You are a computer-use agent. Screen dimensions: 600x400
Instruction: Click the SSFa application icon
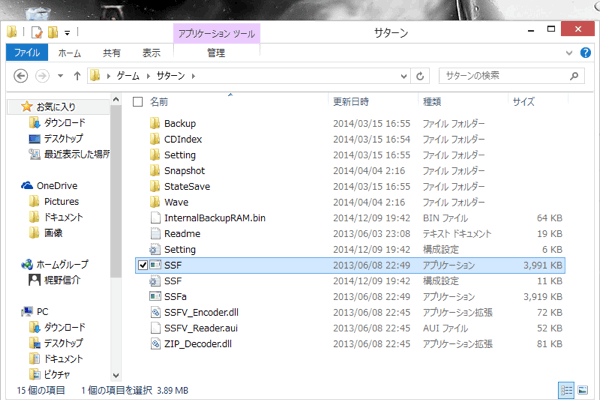coord(154,296)
